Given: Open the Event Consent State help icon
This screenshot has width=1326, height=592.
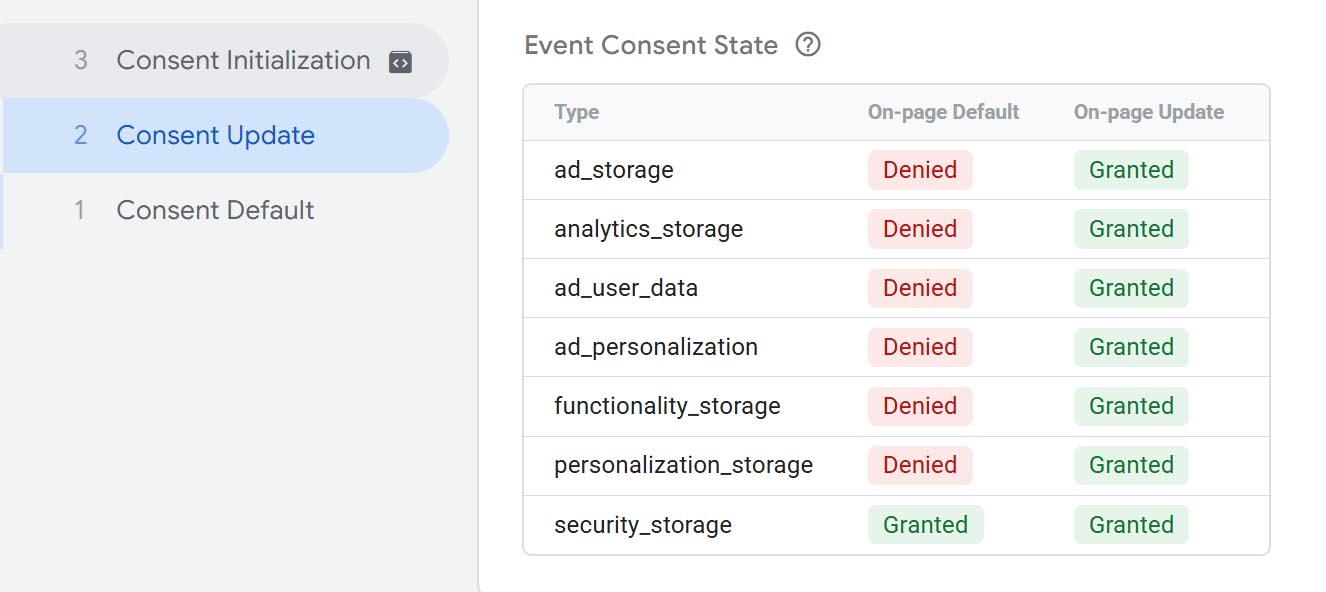Looking at the screenshot, I should coord(808,45).
